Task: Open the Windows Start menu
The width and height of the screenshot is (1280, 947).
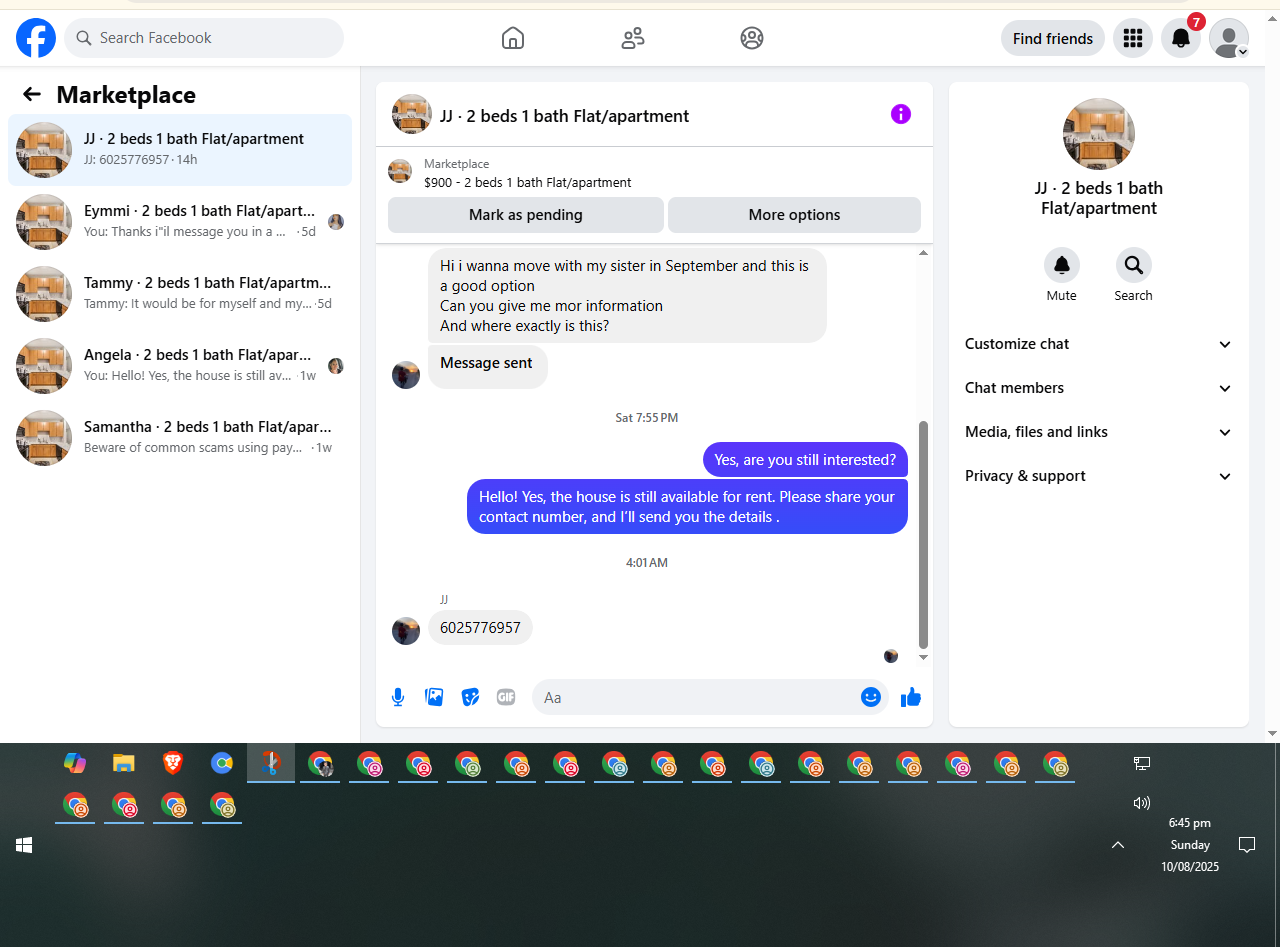Action: click(x=24, y=845)
